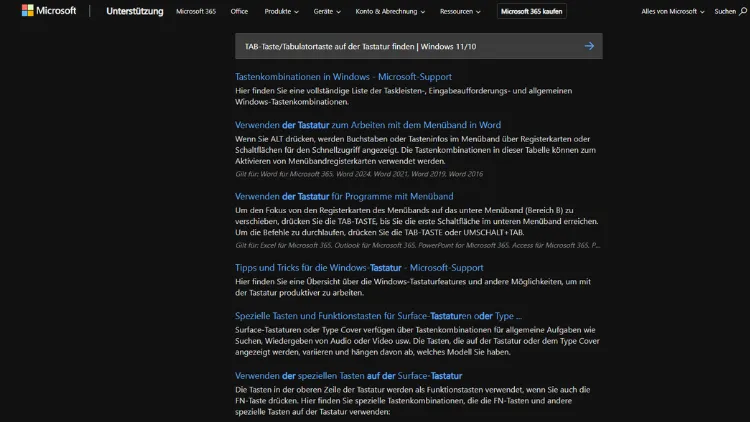Click the Microsoft logo
Screen dimensions: 750x422
coord(49,11)
